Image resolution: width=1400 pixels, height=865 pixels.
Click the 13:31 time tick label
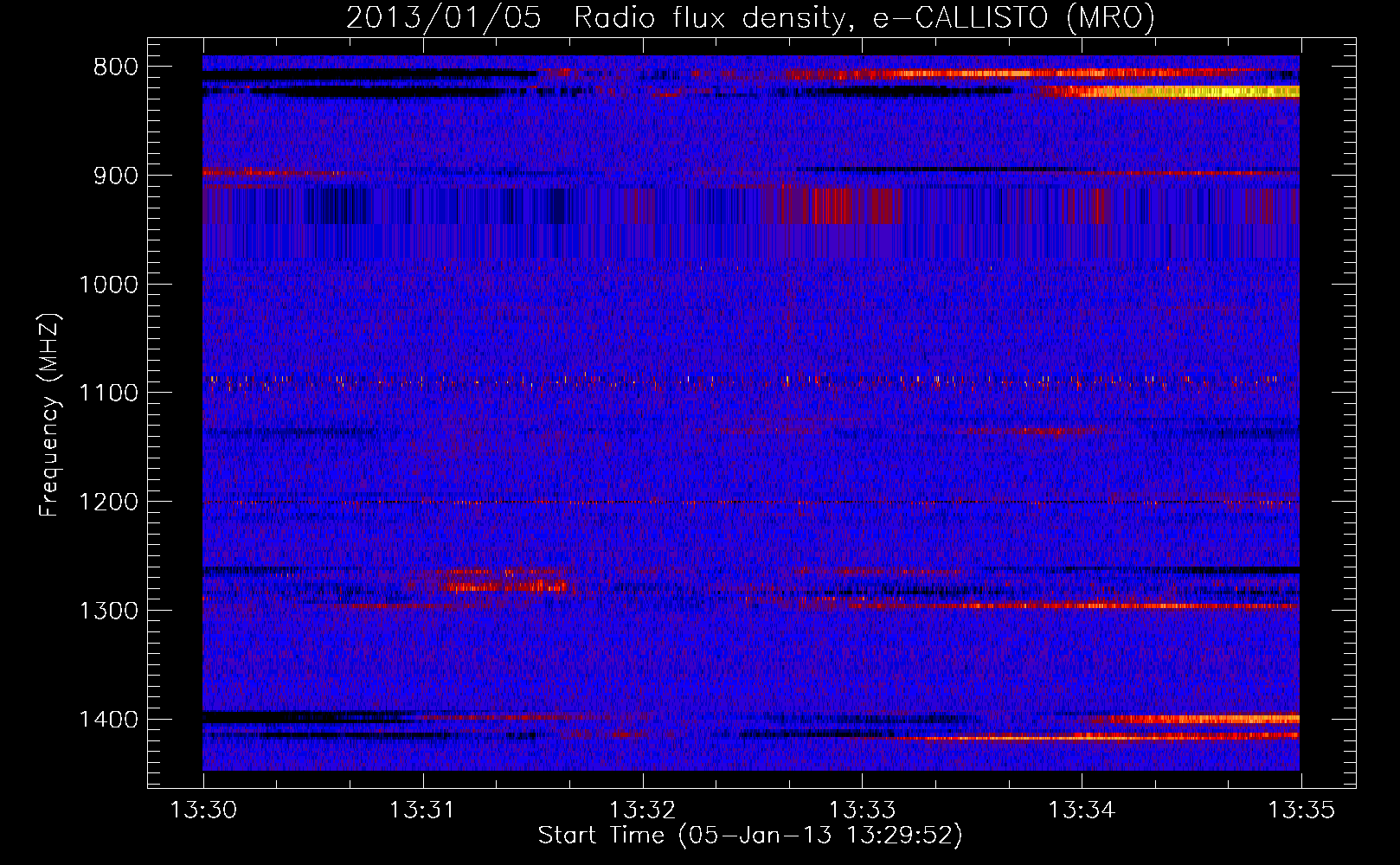[x=422, y=811]
